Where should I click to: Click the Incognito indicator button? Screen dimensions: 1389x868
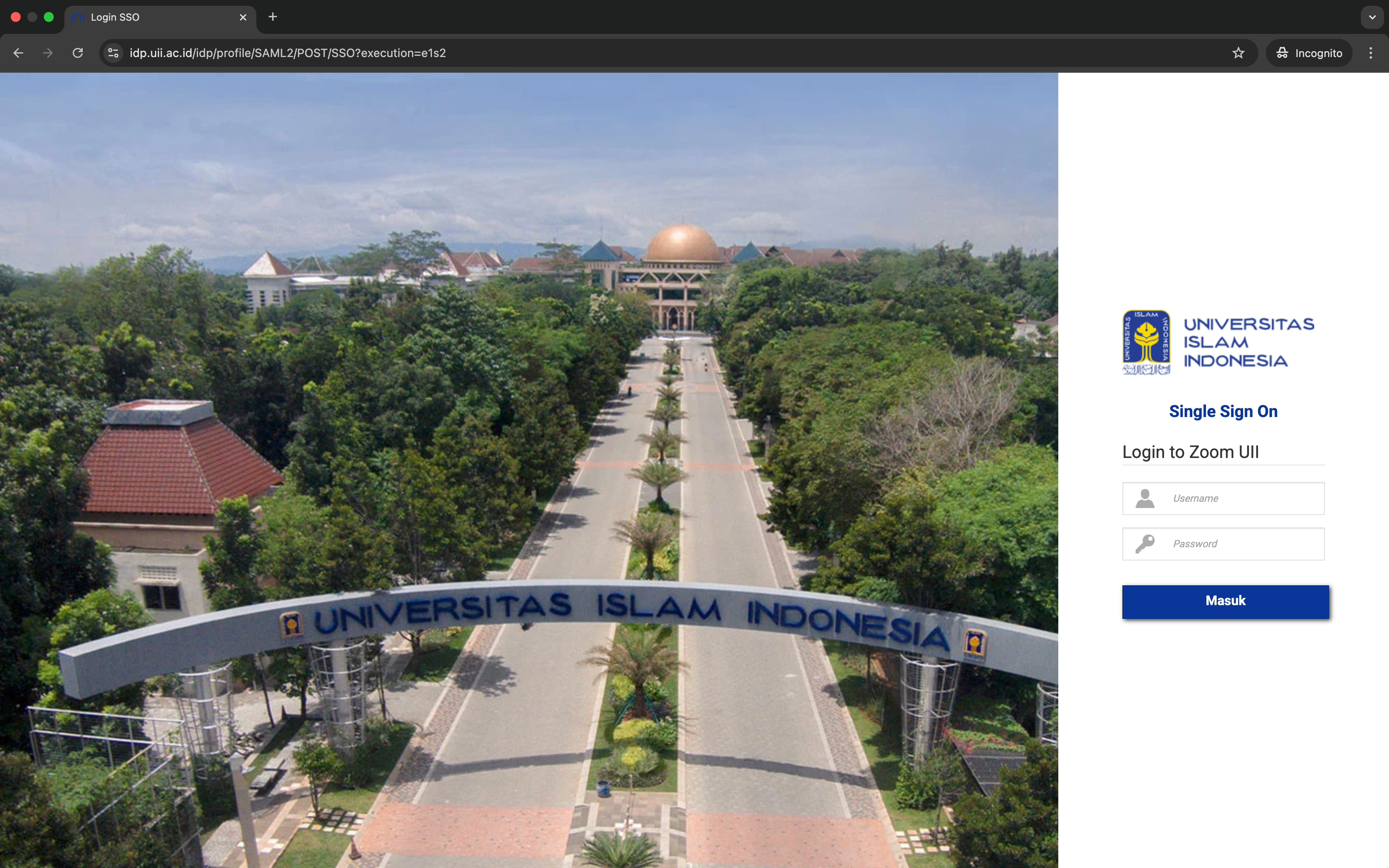pyautogui.click(x=1309, y=53)
